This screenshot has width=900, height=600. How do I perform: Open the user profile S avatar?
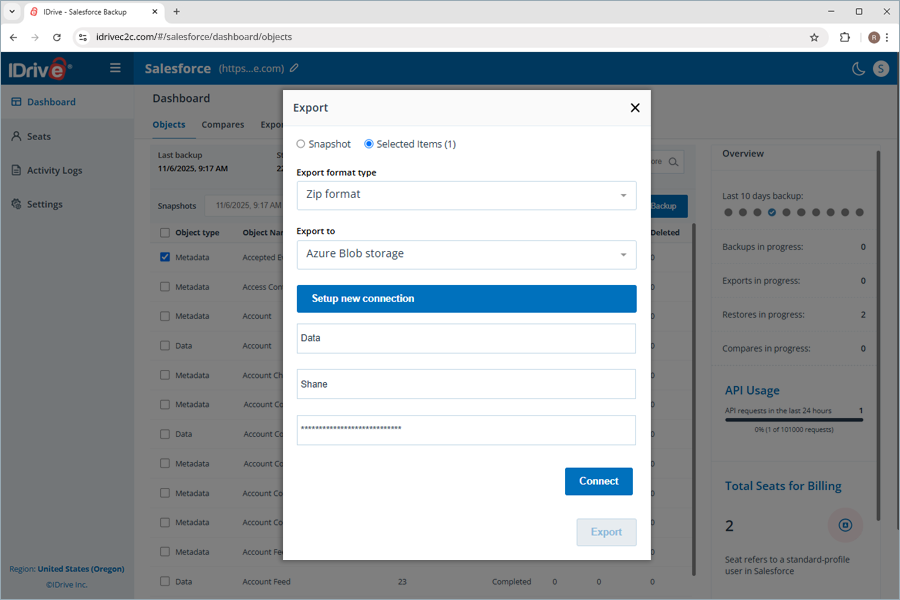click(x=881, y=69)
